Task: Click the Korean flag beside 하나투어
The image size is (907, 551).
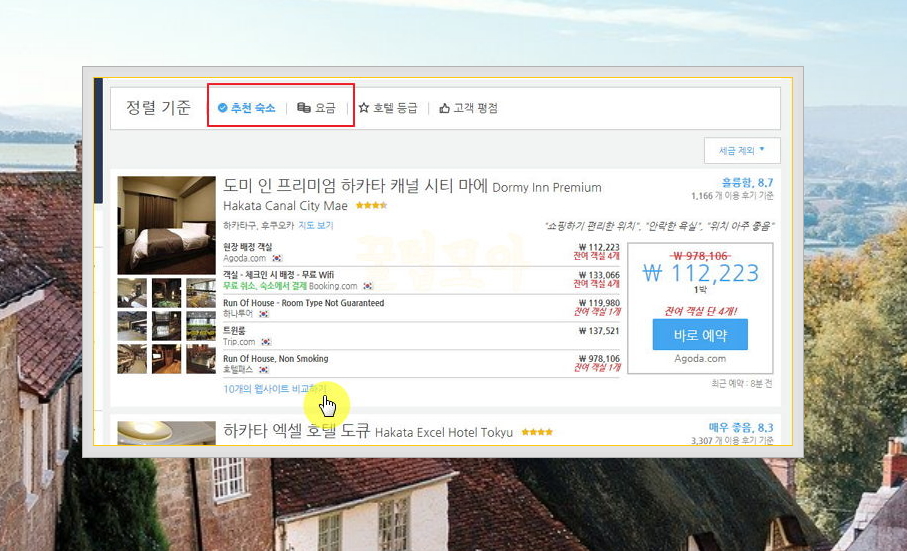Action: 264,314
